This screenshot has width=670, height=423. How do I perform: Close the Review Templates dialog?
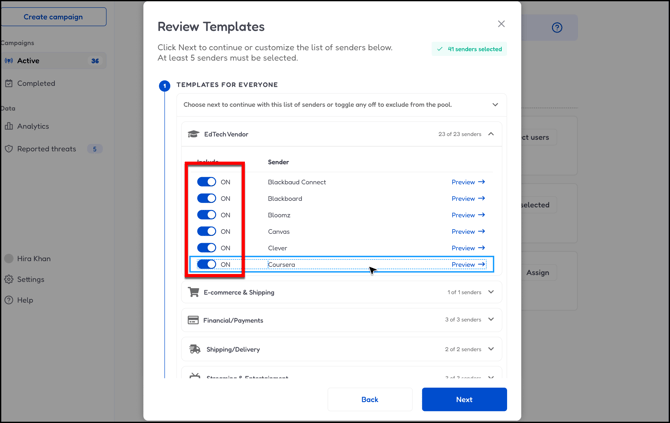point(501,24)
